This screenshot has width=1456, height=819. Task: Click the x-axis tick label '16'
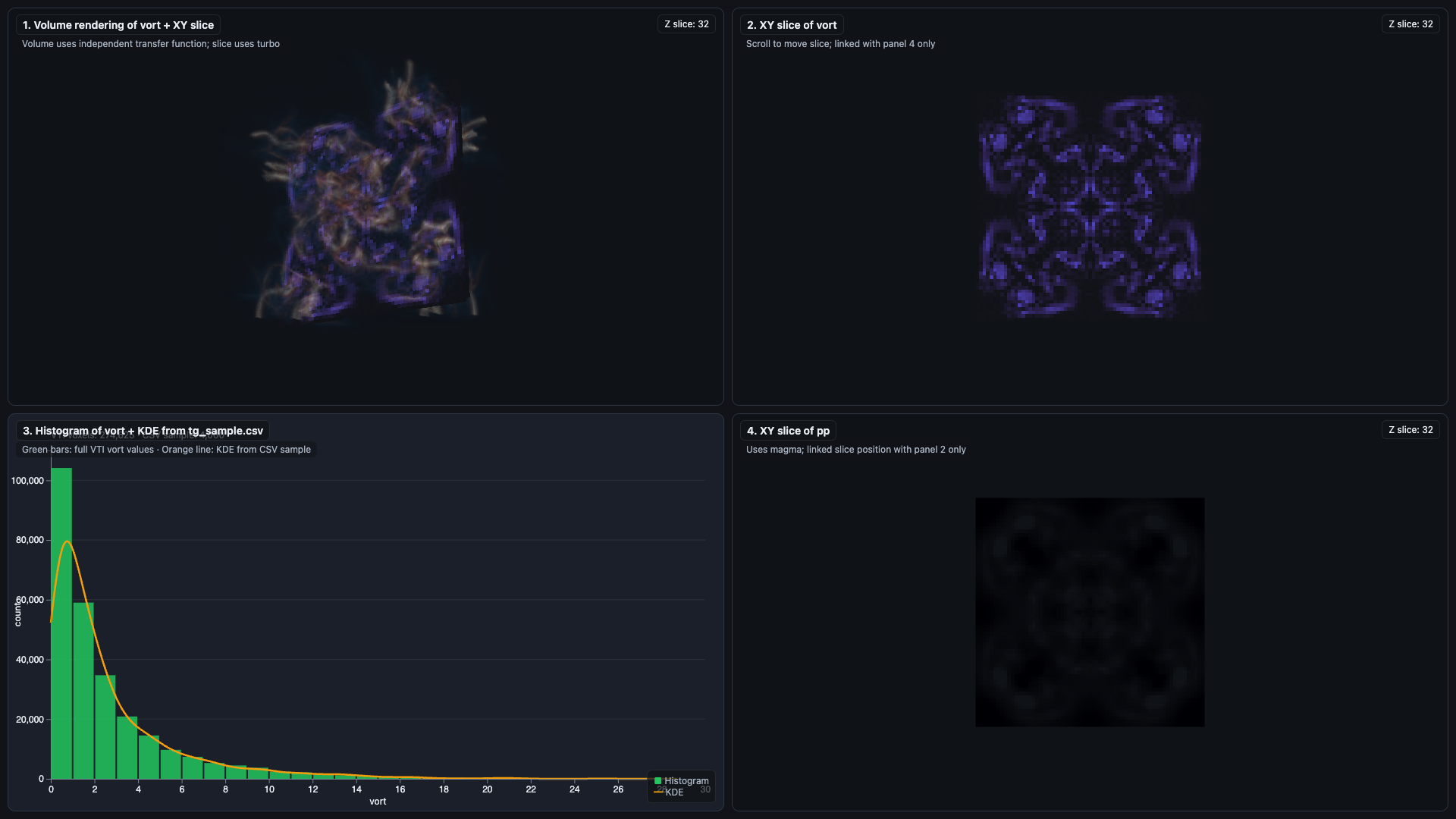pos(400,789)
